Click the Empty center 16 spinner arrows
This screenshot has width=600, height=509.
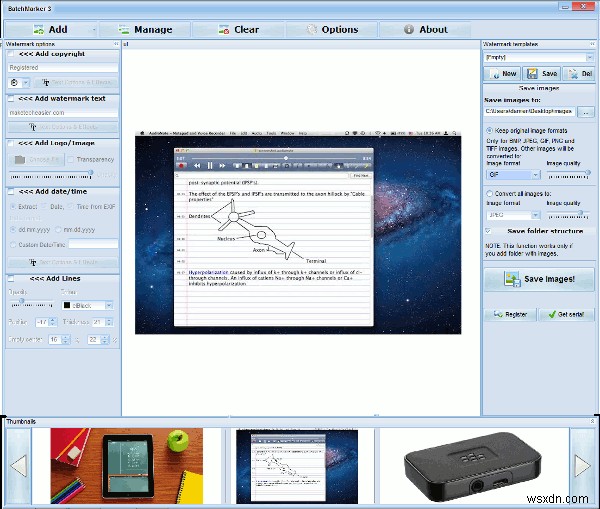66,339
